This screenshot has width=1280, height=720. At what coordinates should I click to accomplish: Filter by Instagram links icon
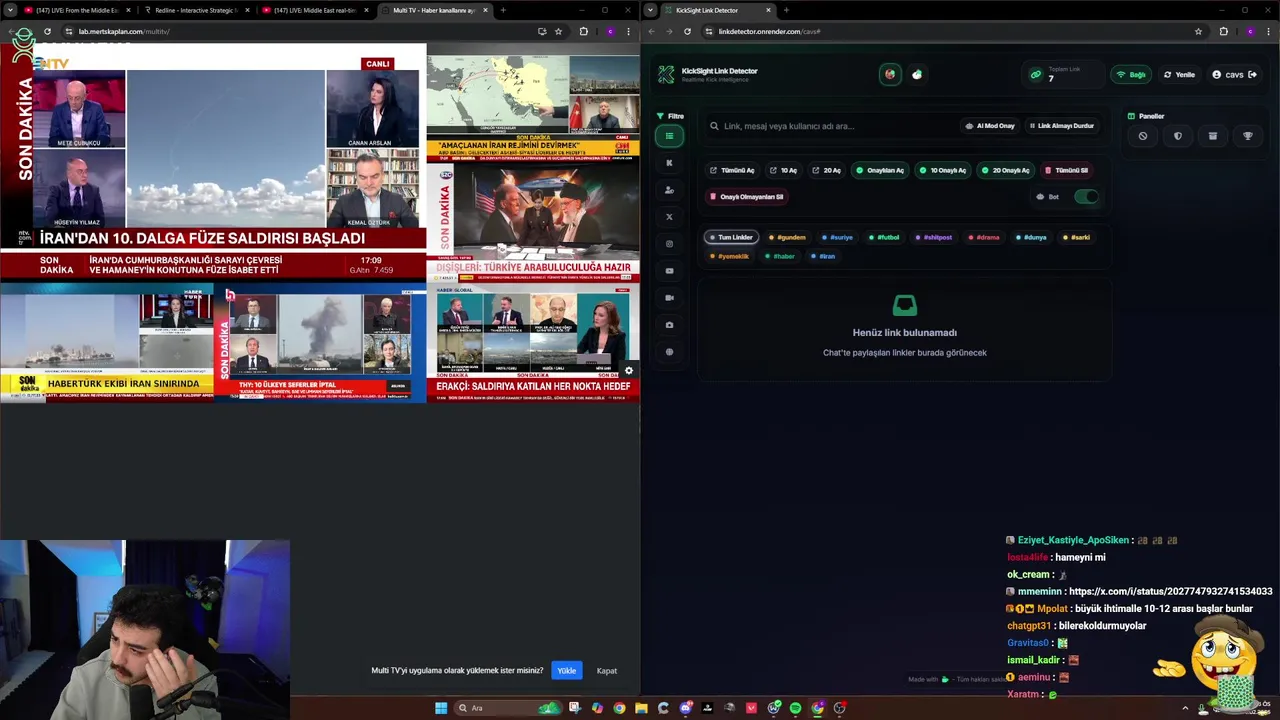(669, 244)
